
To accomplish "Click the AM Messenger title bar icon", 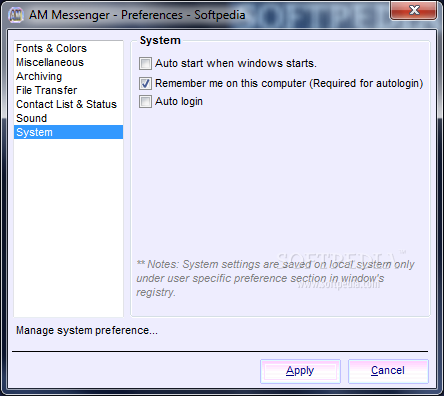I will 16,15.
